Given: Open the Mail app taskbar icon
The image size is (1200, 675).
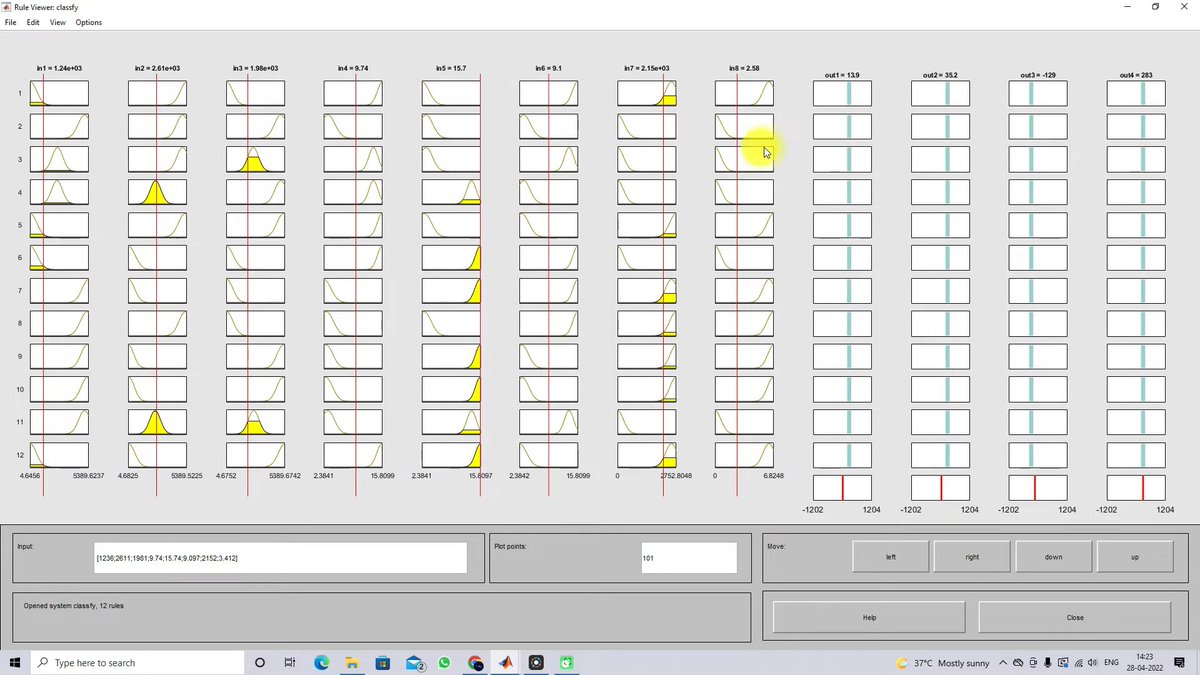Looking at the screenshot, I should (415, 663).
